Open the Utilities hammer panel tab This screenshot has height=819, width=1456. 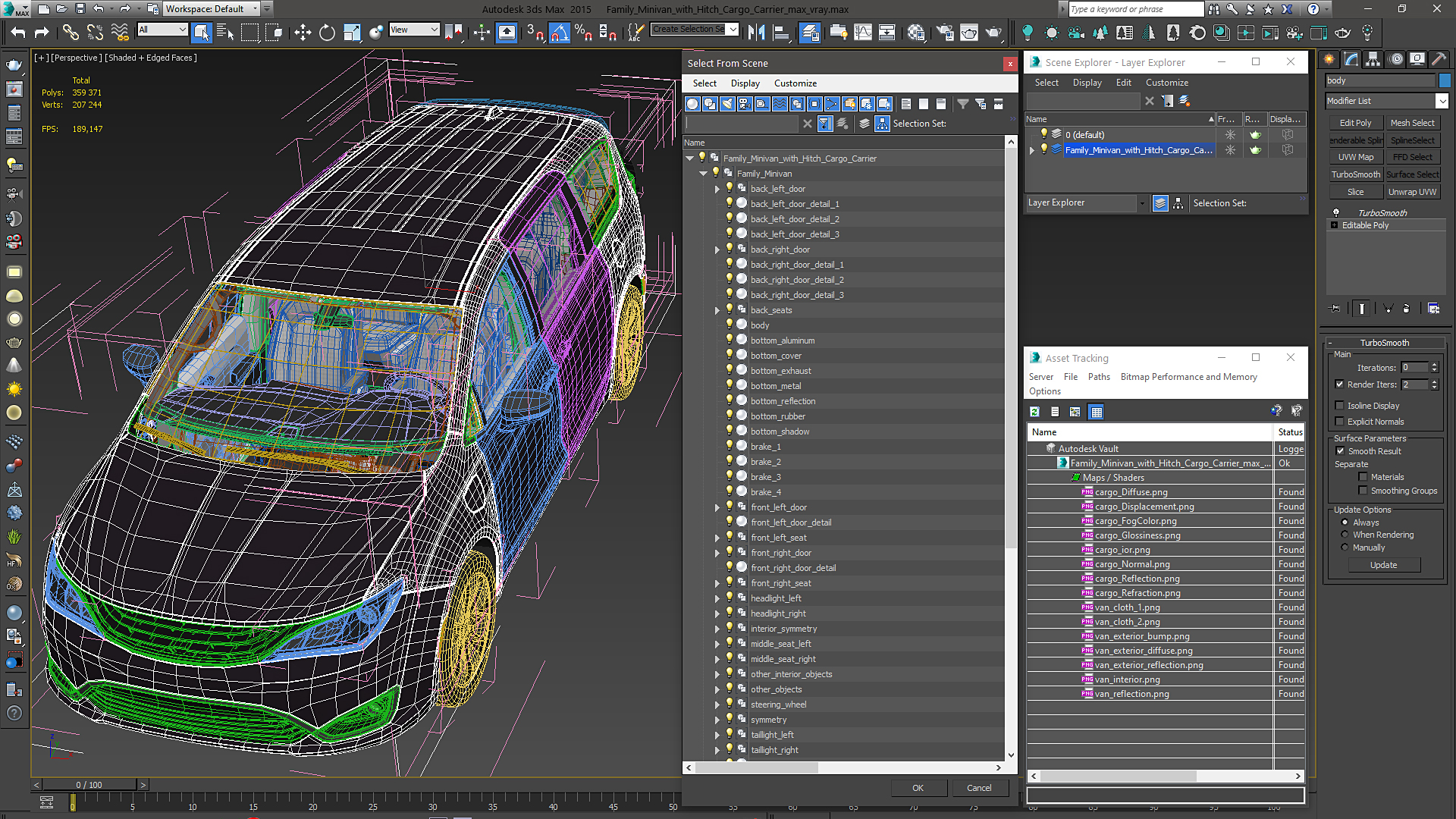[x=1439, y=59]
